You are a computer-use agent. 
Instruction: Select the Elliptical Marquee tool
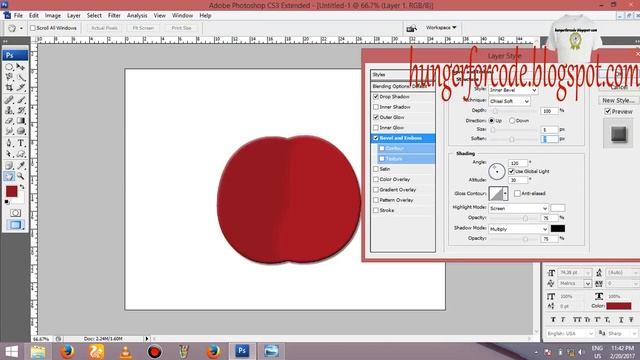9,67
